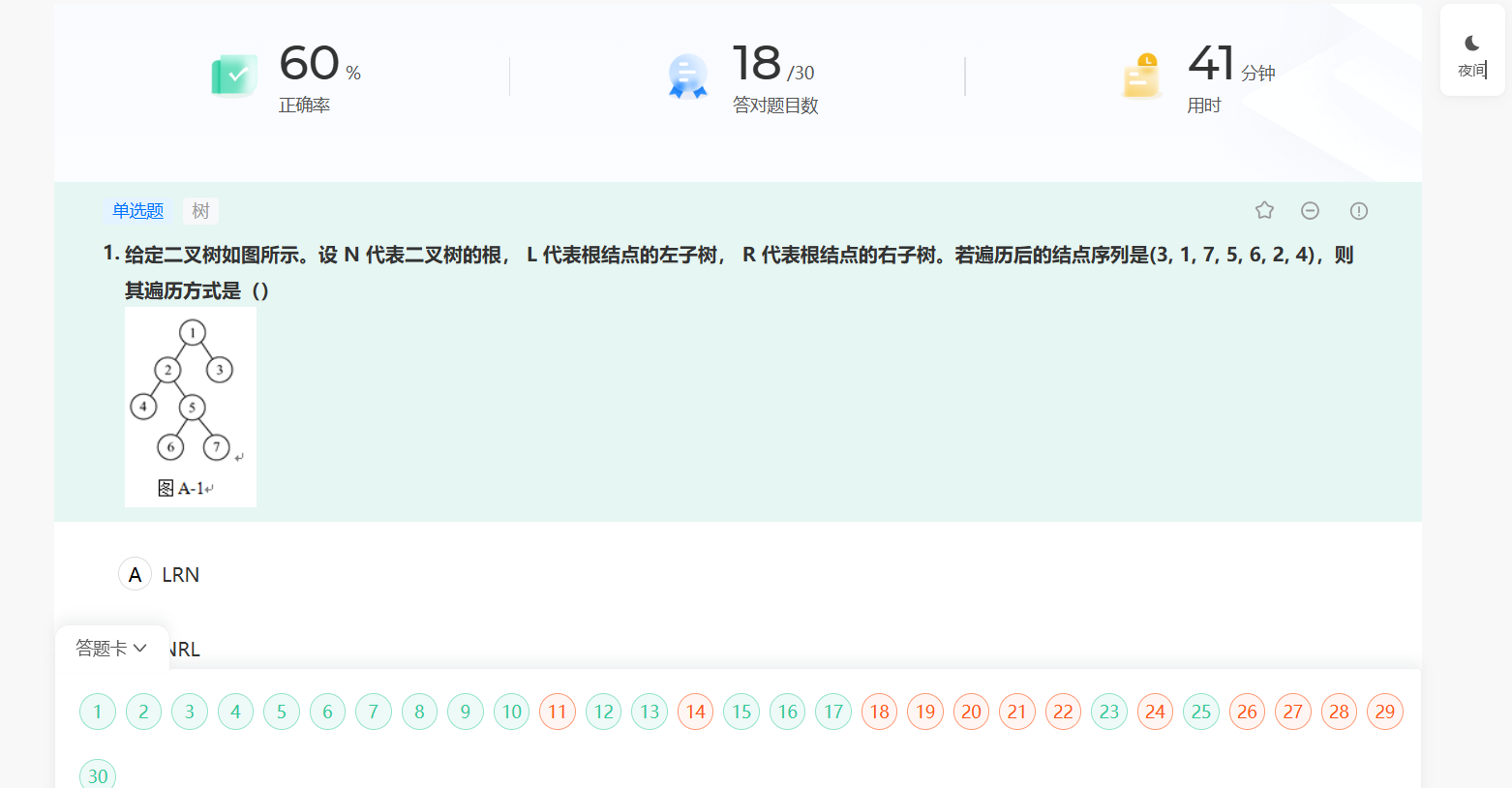Toggle night mode with the moon icon
Viewport: 1512px width, 788px height.
tap(1472, 44)
